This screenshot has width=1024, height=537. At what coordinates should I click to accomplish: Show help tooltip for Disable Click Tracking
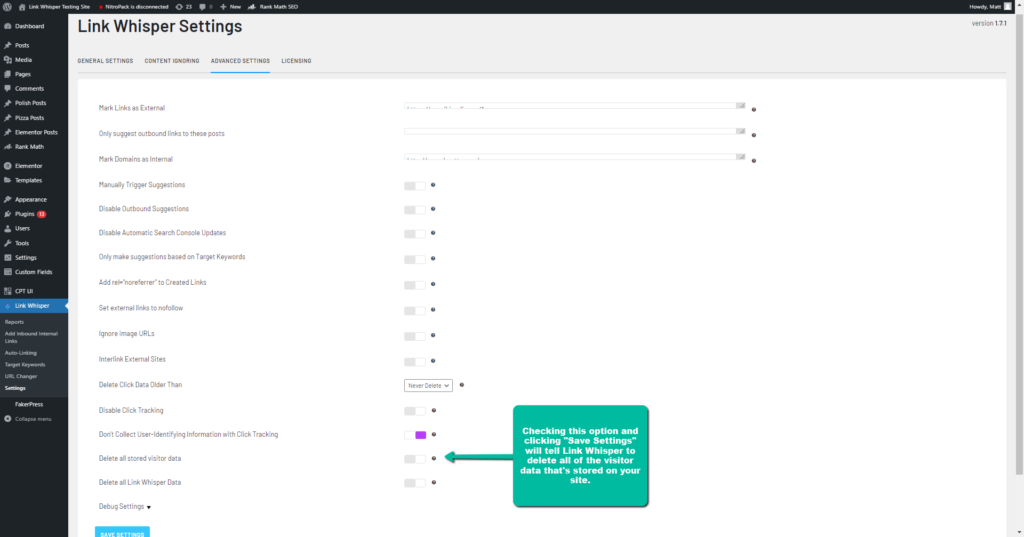click(434, 410)
